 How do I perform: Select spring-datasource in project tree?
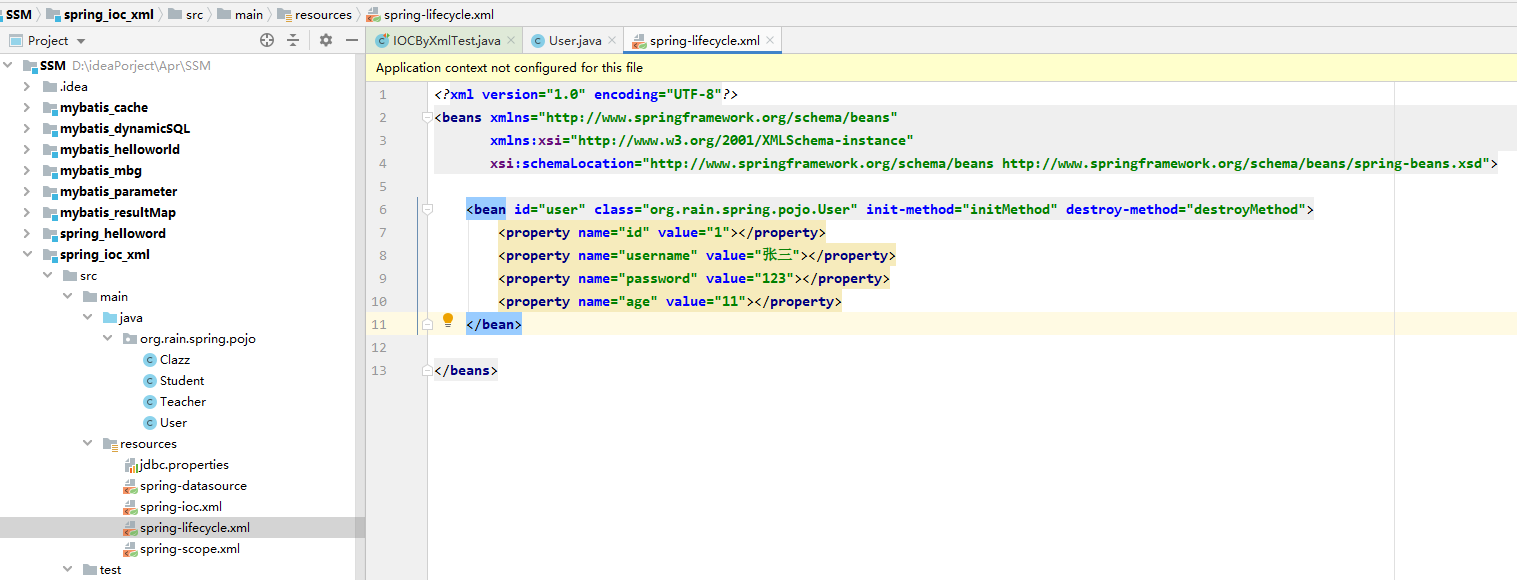[x=193, y=486]
